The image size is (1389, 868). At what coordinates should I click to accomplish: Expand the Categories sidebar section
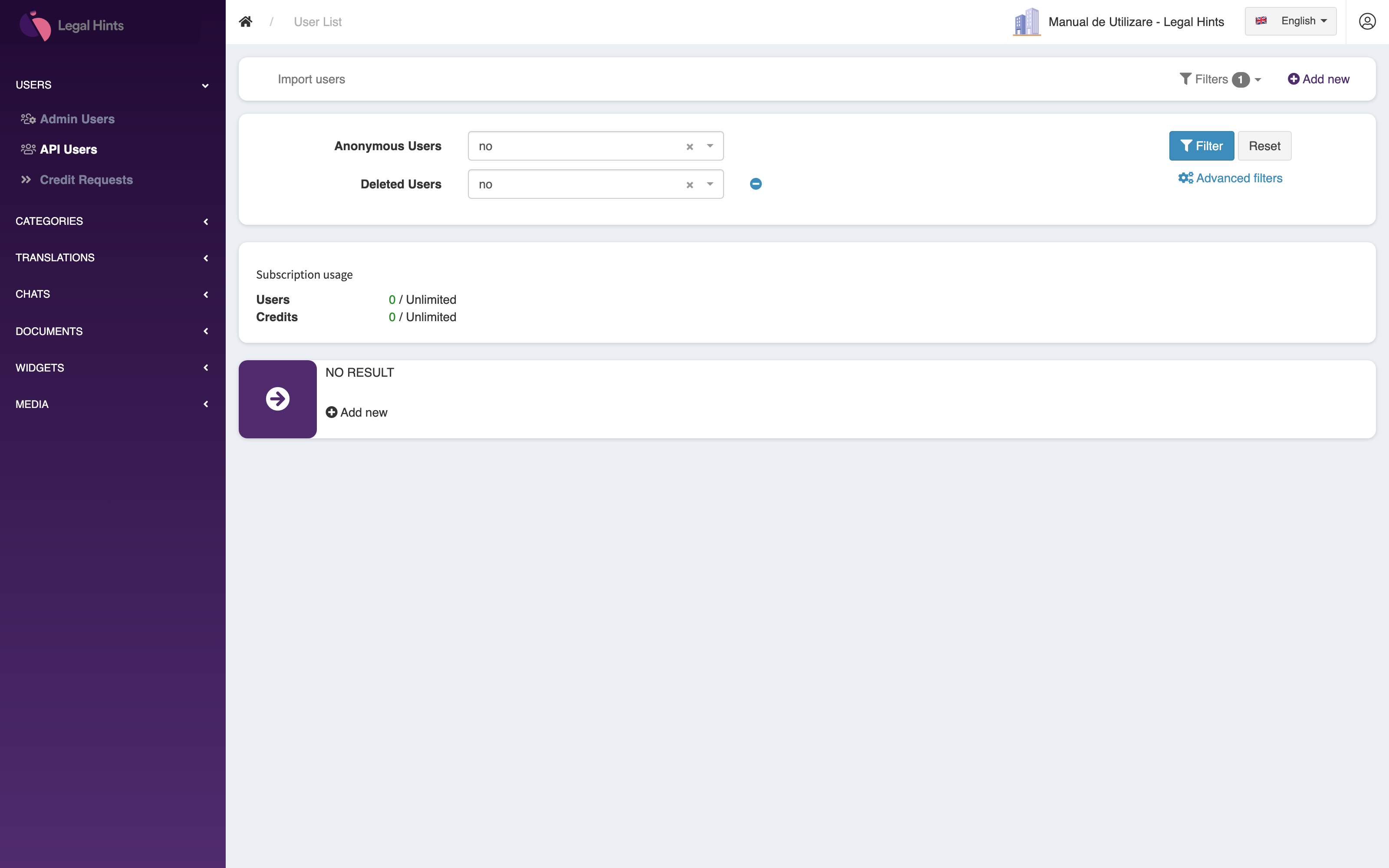pos(112,221)
